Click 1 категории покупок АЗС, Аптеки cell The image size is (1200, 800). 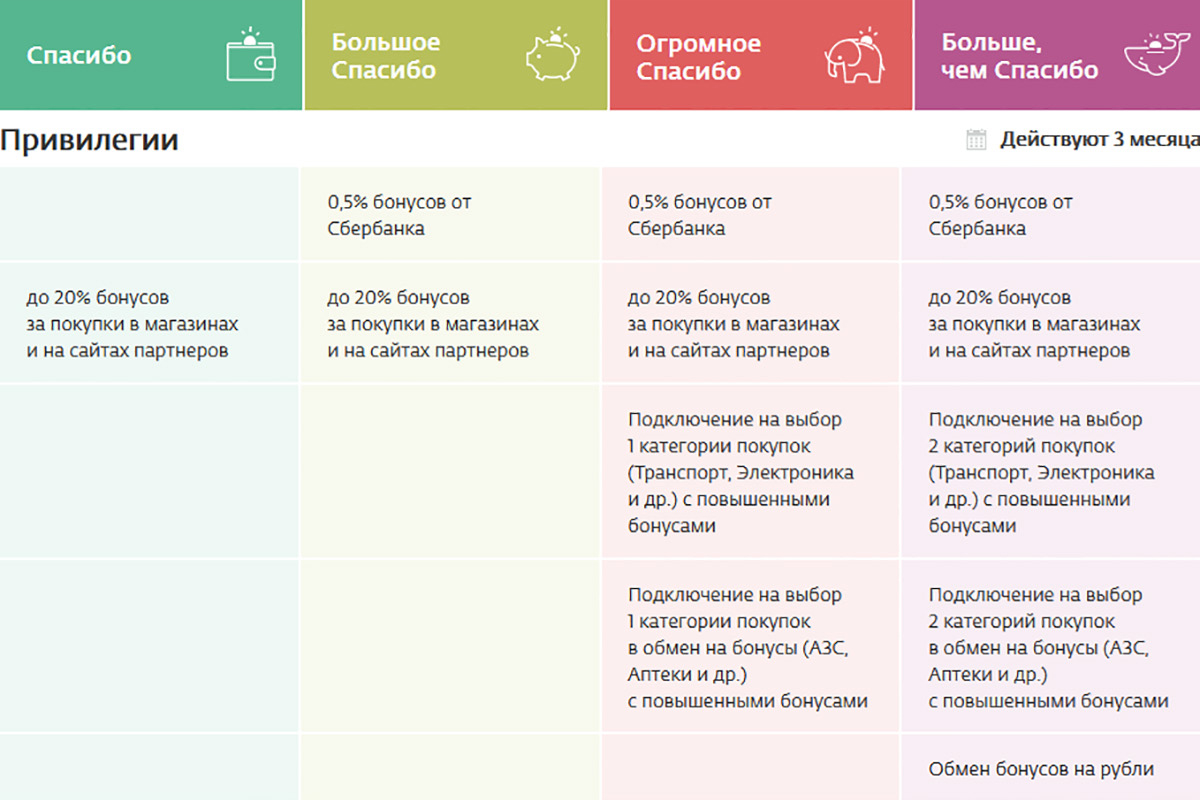(x=748, y=648)
